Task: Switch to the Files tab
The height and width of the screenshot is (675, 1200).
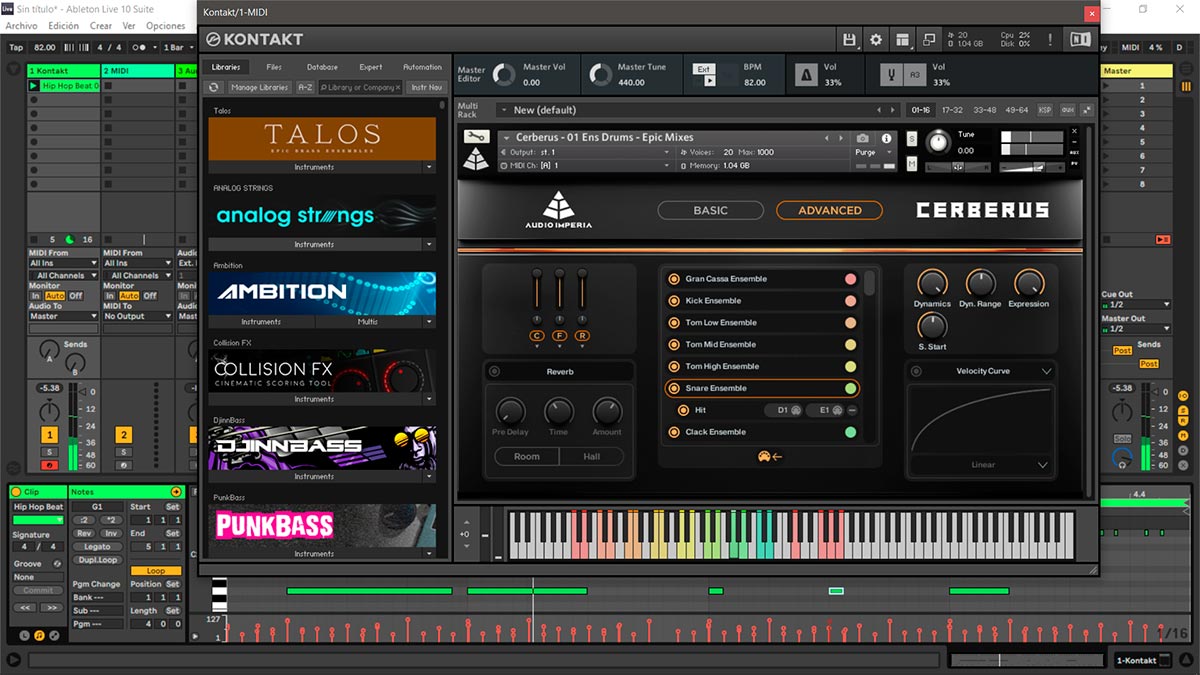Action: coord(274,67)
